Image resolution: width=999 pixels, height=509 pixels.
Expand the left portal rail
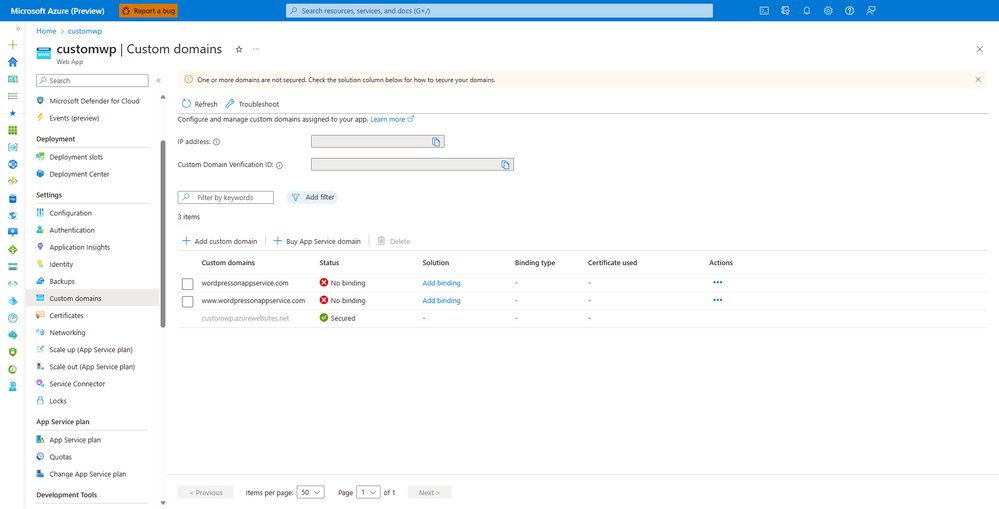pyautogui.click(x=18, y=29)
